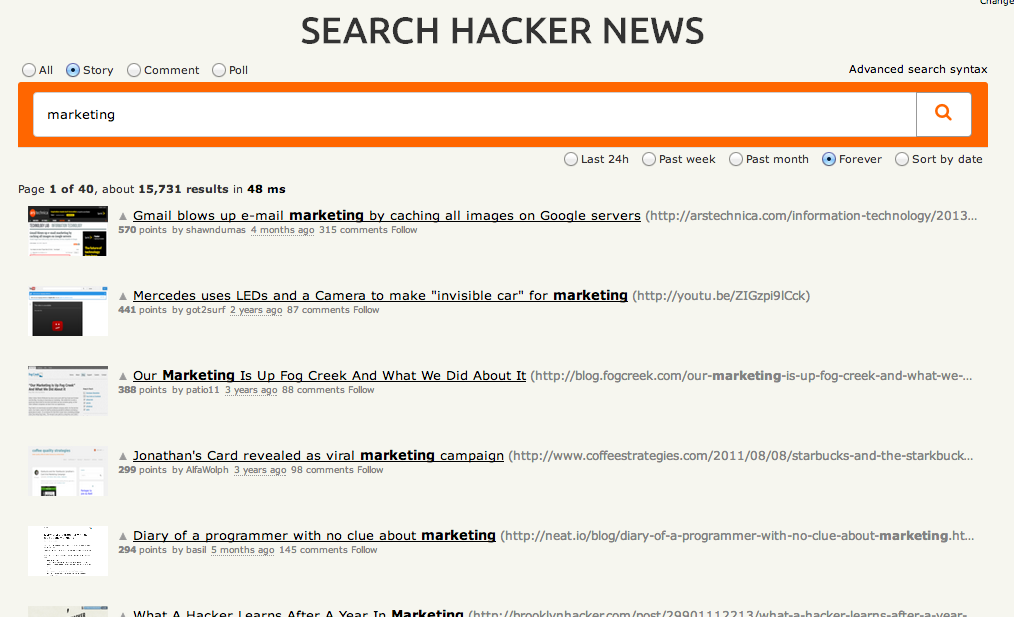Open Jonathan's Card viral marketing story
This screenshot has height=617, width=1014.
pyautogui.click(x=318, y=456)
